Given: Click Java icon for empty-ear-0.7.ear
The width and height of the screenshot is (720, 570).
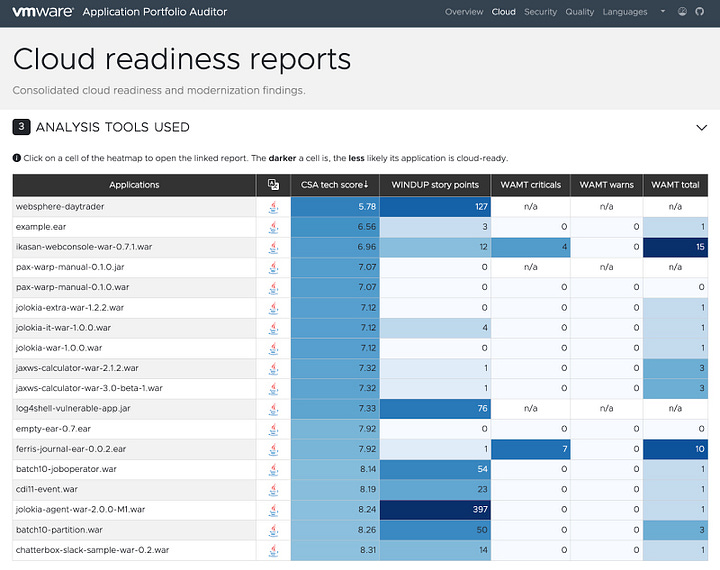Looking at the screenshot, I should point(274,429).
